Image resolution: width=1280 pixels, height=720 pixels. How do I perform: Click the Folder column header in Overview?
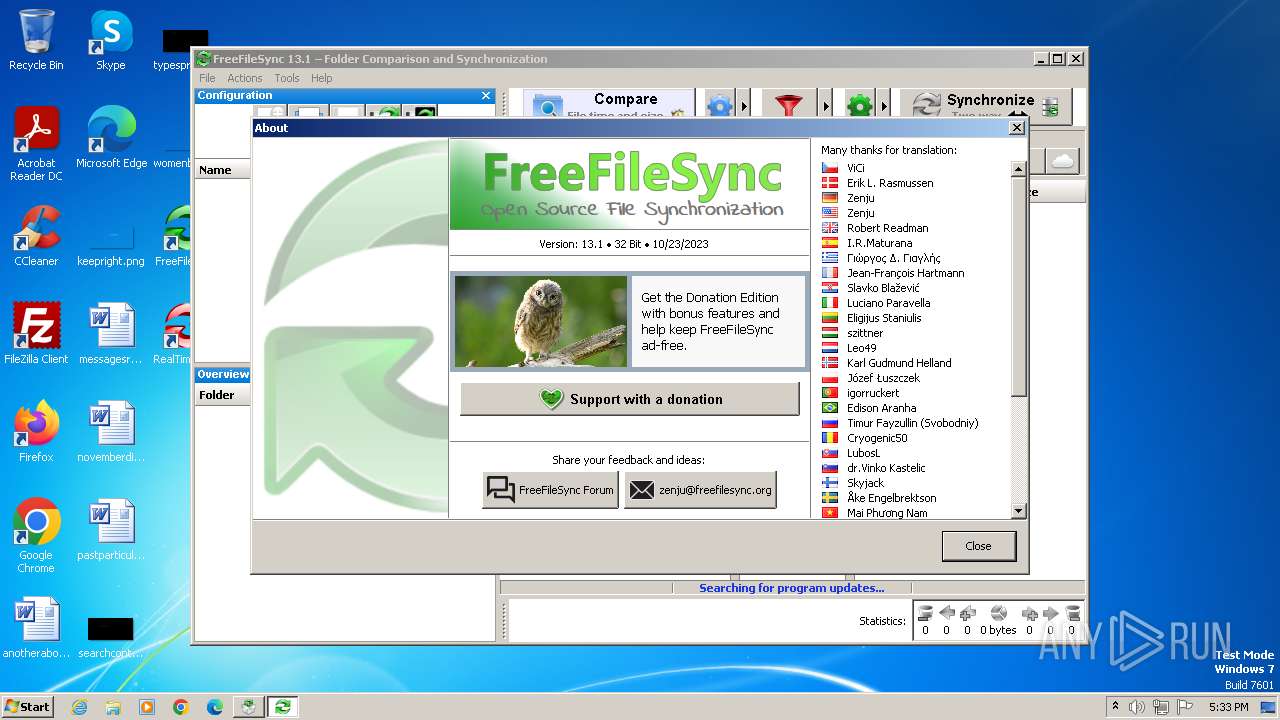(x=222, y=395)
